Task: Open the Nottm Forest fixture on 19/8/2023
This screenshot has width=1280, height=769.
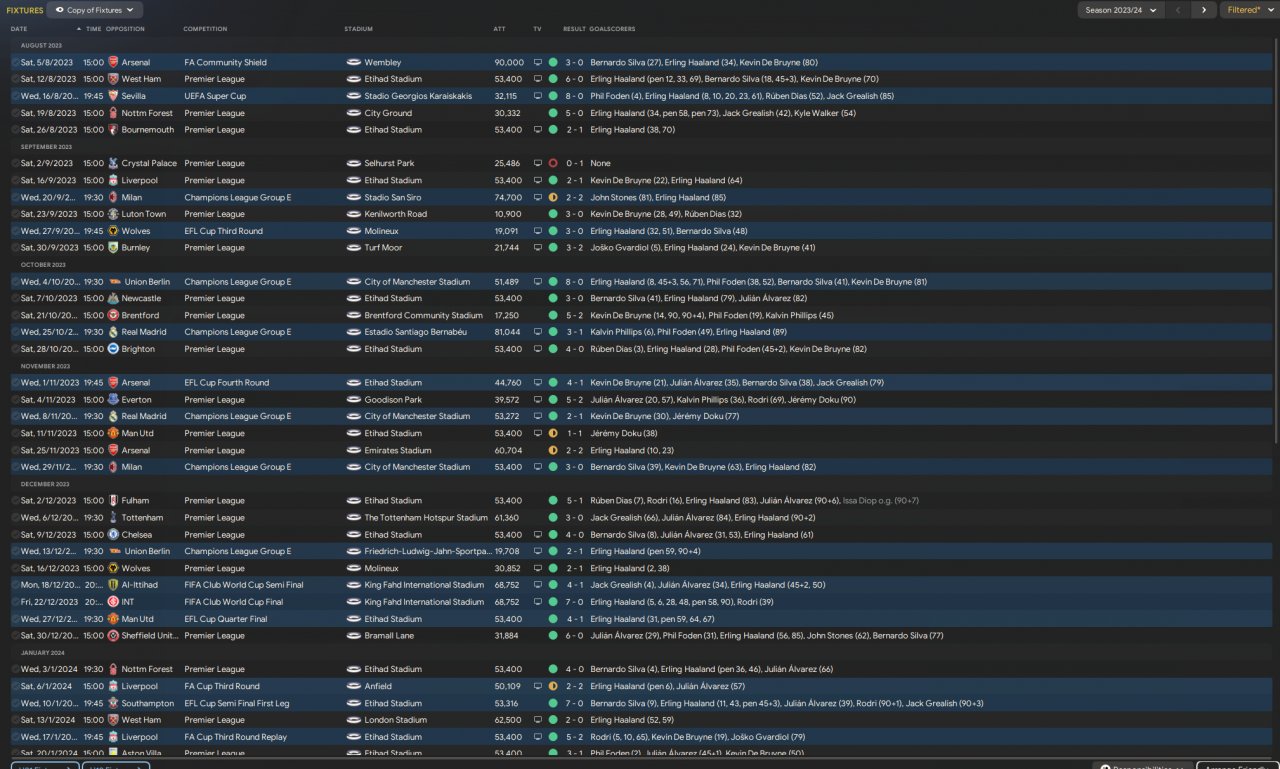Action: coord(640,113)
